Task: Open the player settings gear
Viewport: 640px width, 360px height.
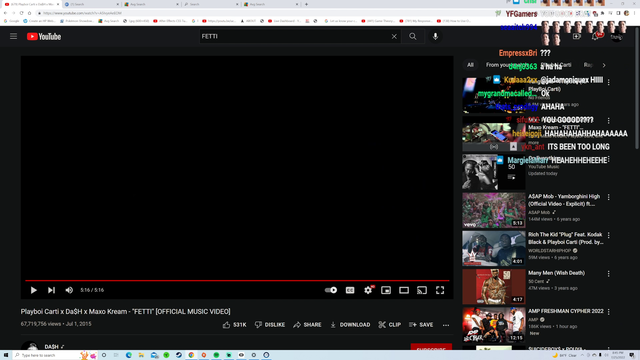Action: click(x=368, y=290)
